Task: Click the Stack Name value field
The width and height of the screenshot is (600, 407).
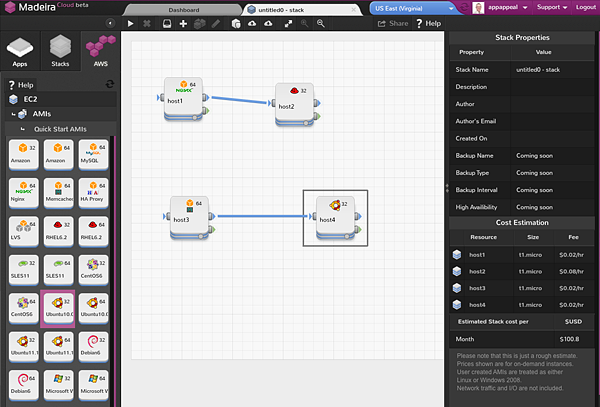Action: click(x=552, y=70)
